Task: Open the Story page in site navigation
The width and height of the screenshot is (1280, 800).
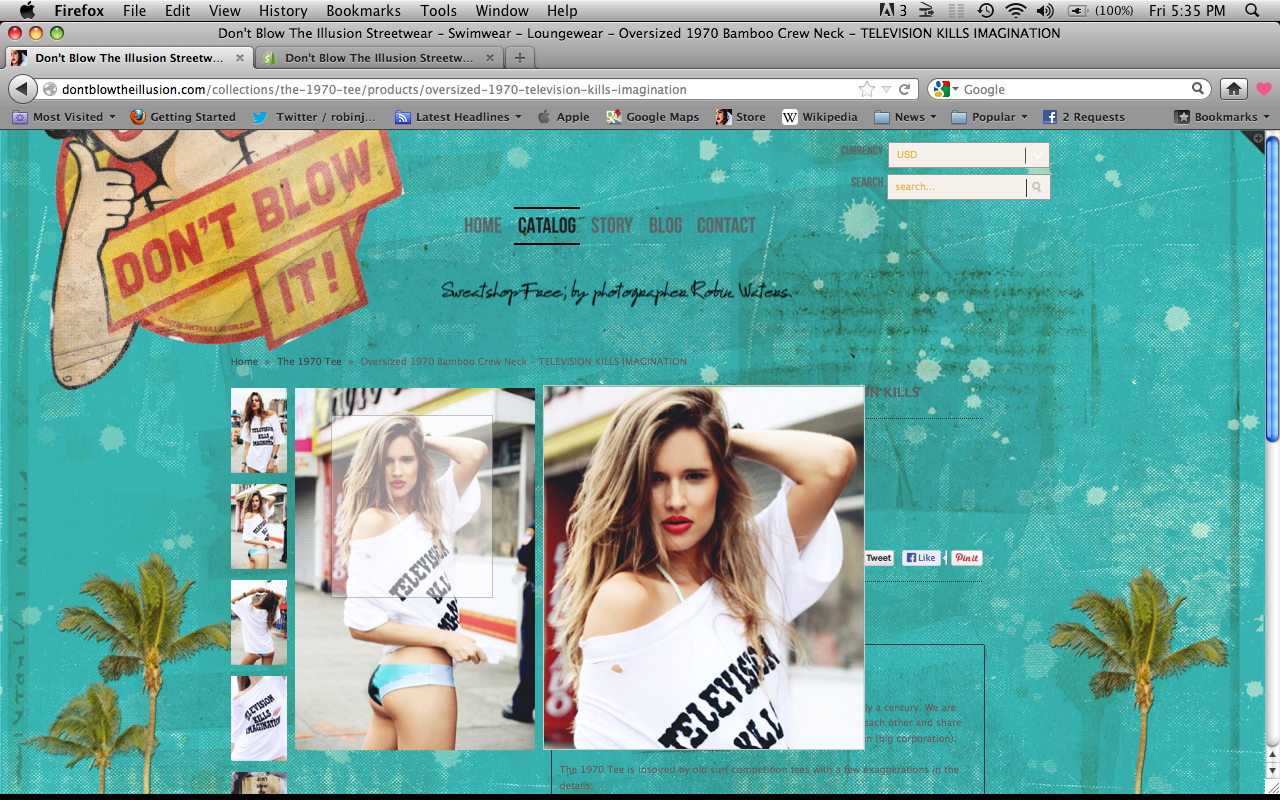Action: (611, 226)
